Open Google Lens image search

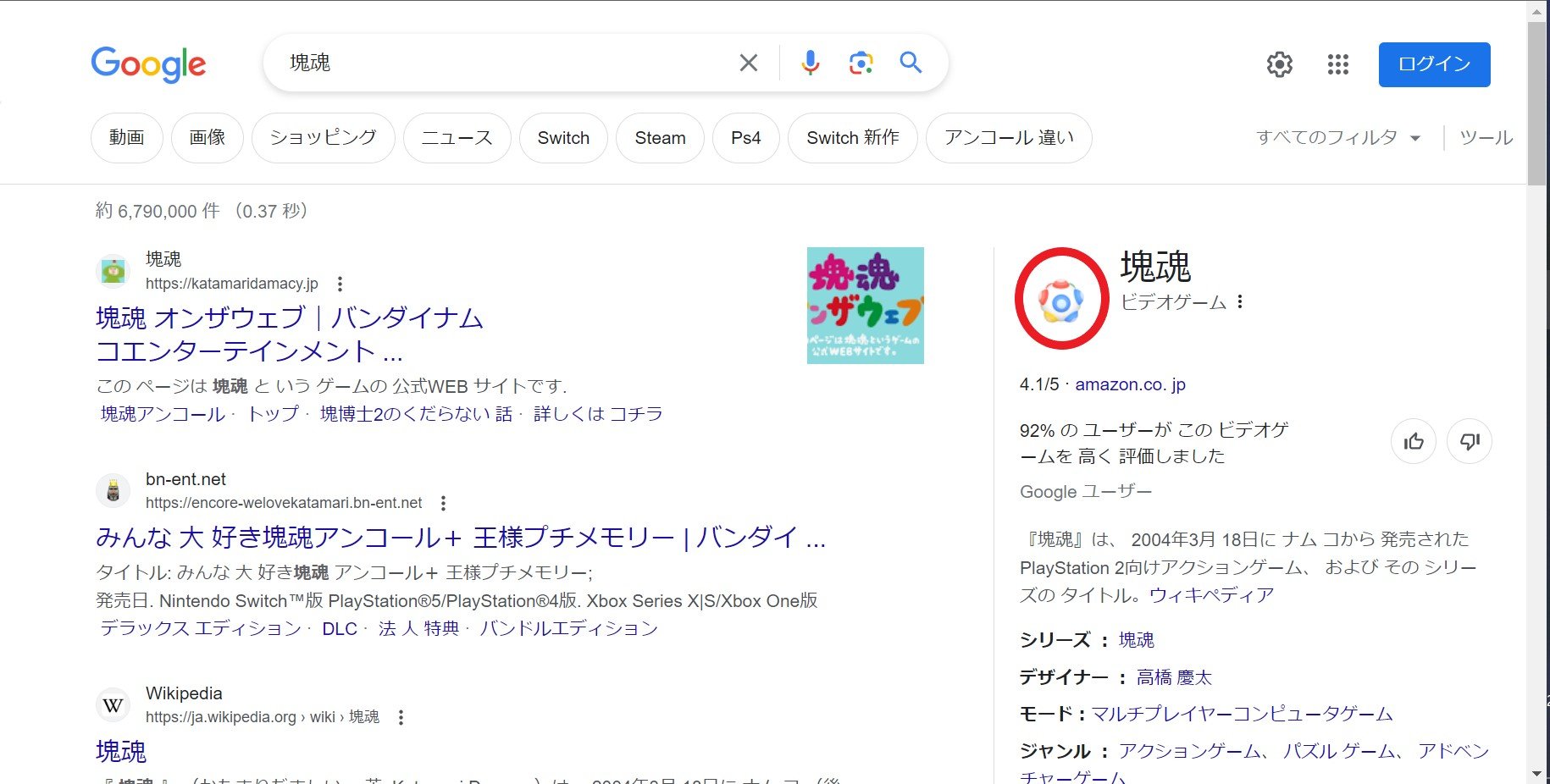point(861,63)
